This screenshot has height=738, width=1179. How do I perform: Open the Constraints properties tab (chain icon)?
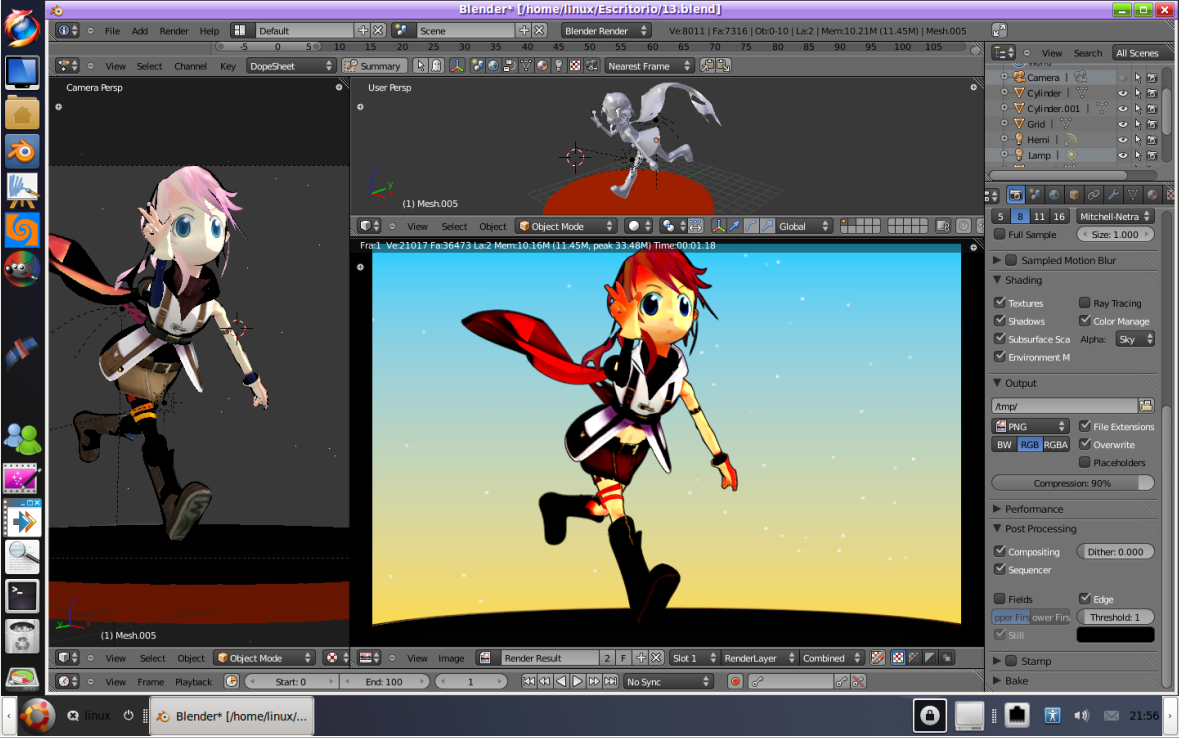(1093, 195)
